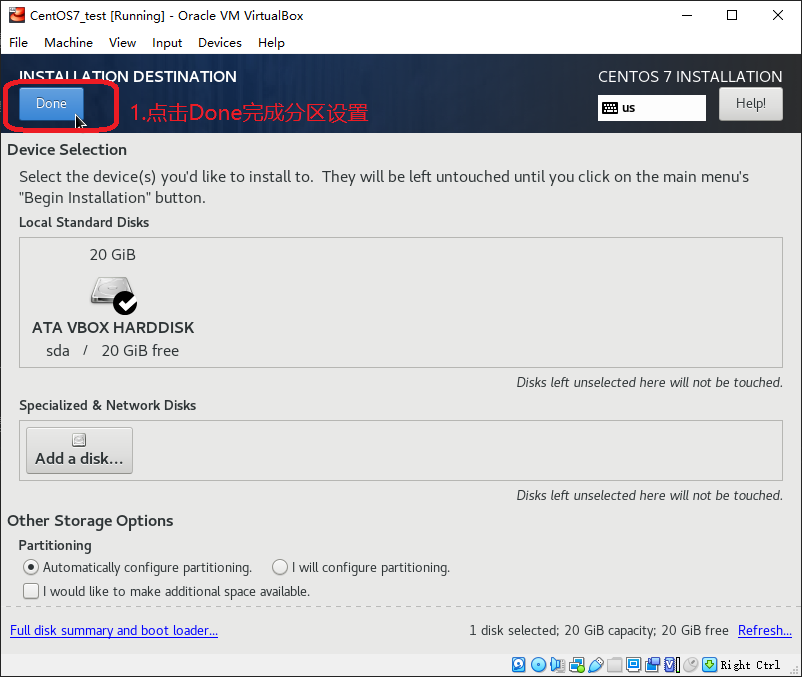Select the ATA VBOX HARDDISK drive icon
Image resolution: width=802 pixels, height=677 pixels.
(114, 295)
